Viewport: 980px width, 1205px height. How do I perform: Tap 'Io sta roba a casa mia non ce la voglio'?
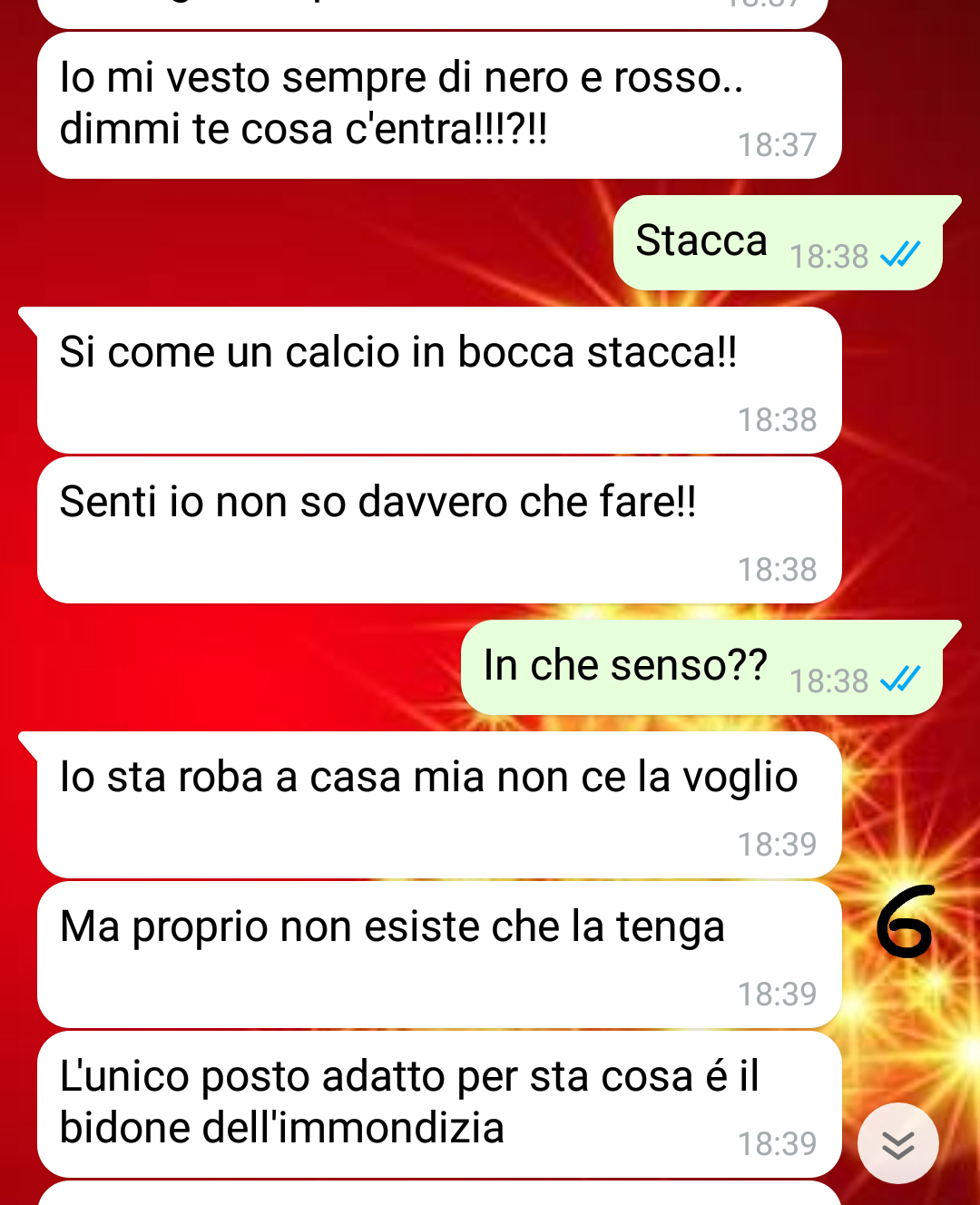[x=439, y=805]
